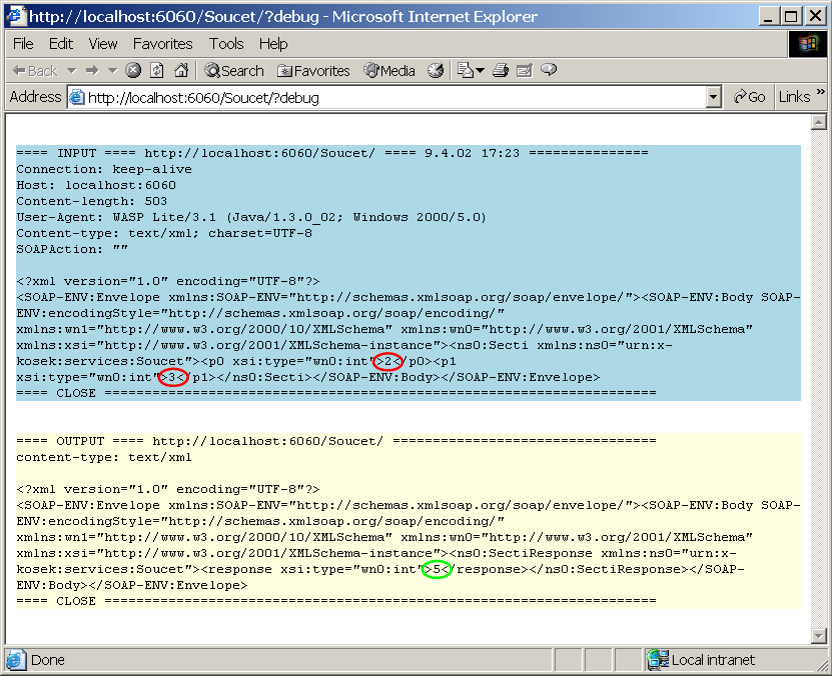
Task: Click the '==== INPUT ====' header line
Action: click(x=332, y=153)
